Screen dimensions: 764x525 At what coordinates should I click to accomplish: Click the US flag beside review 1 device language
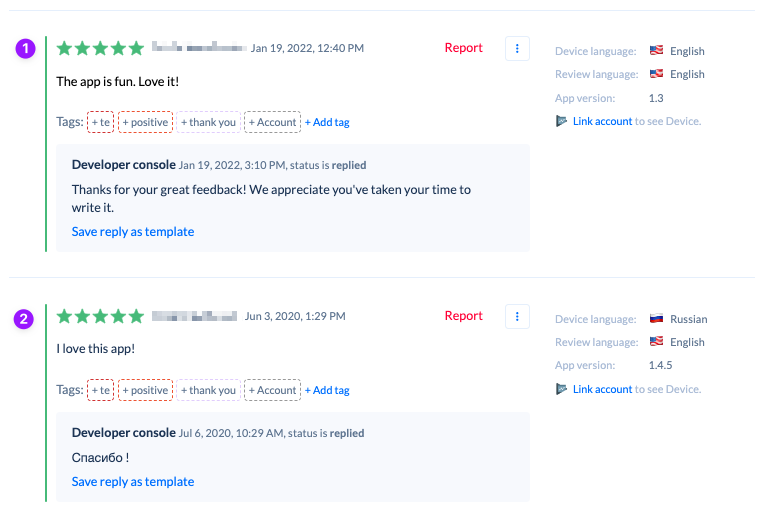click(656, 51)
